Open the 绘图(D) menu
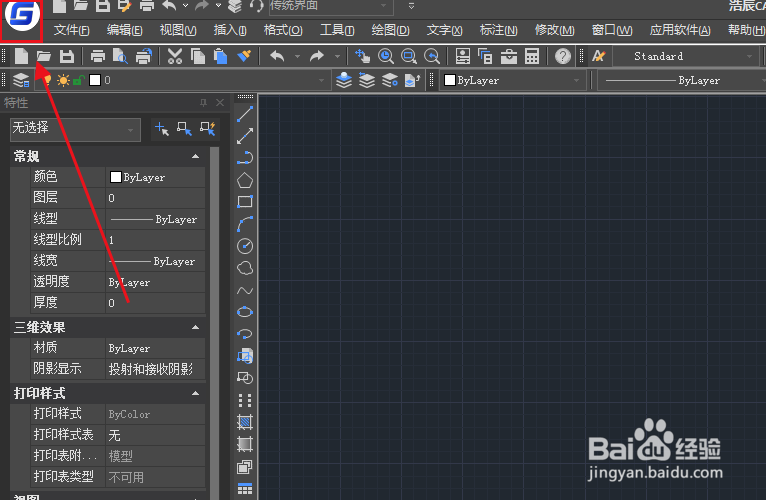Image resolution: width=766 pixels, height=500 pixels. point(390,30)
